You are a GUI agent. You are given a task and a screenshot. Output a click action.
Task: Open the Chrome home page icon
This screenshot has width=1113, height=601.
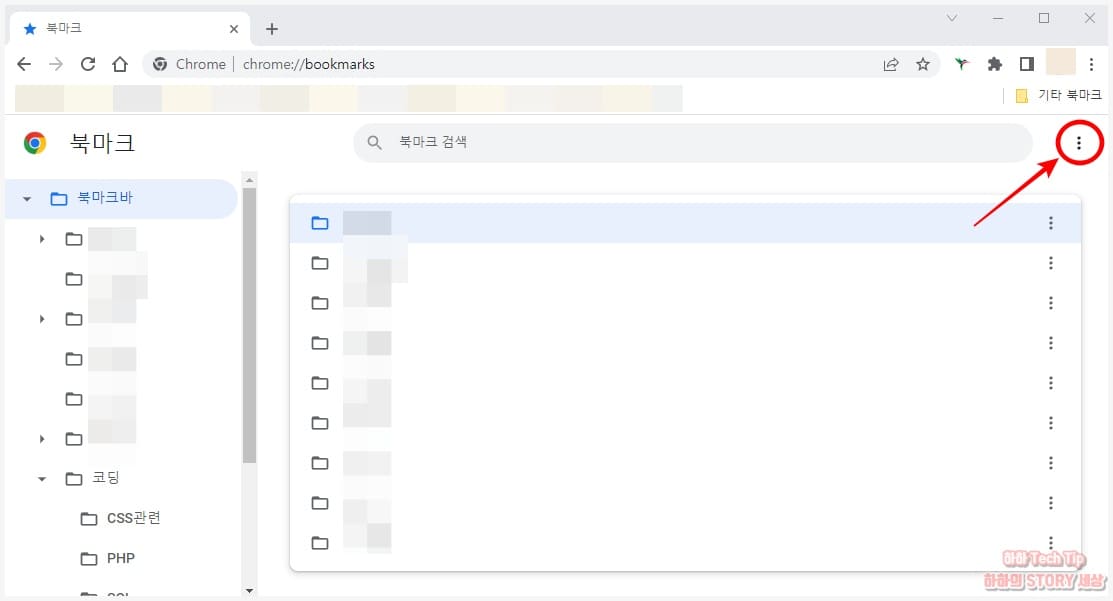[120, 64]
